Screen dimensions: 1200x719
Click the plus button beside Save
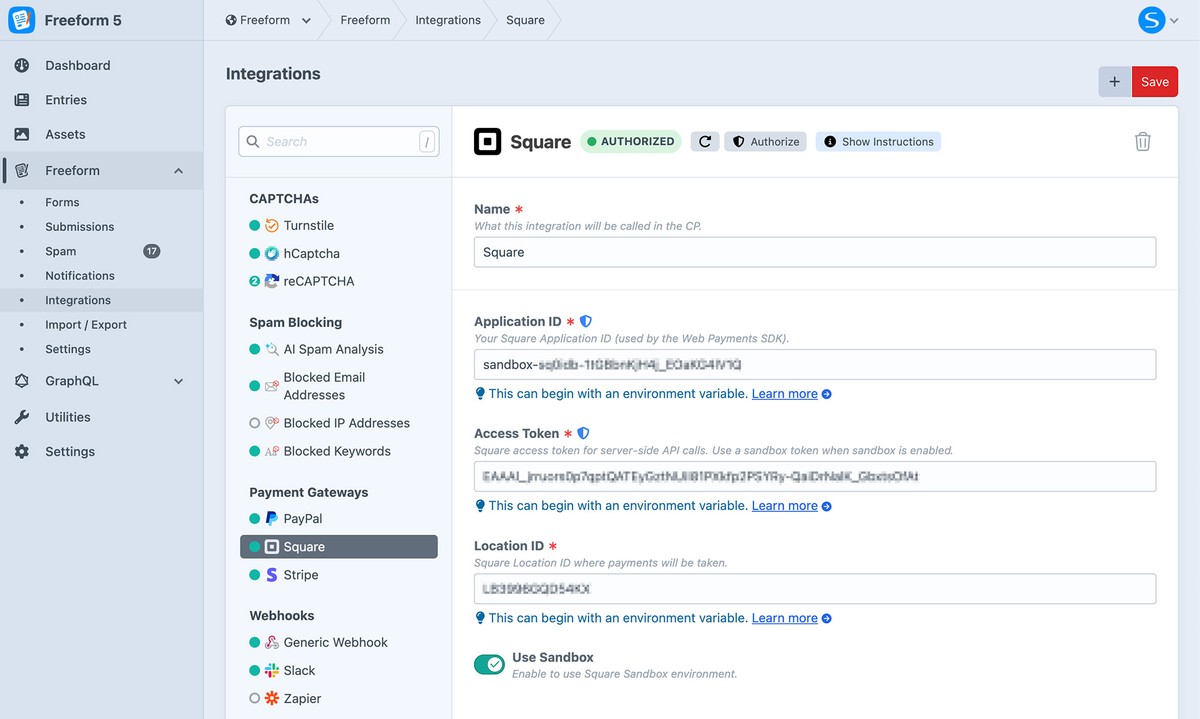tap(1115, 82)
